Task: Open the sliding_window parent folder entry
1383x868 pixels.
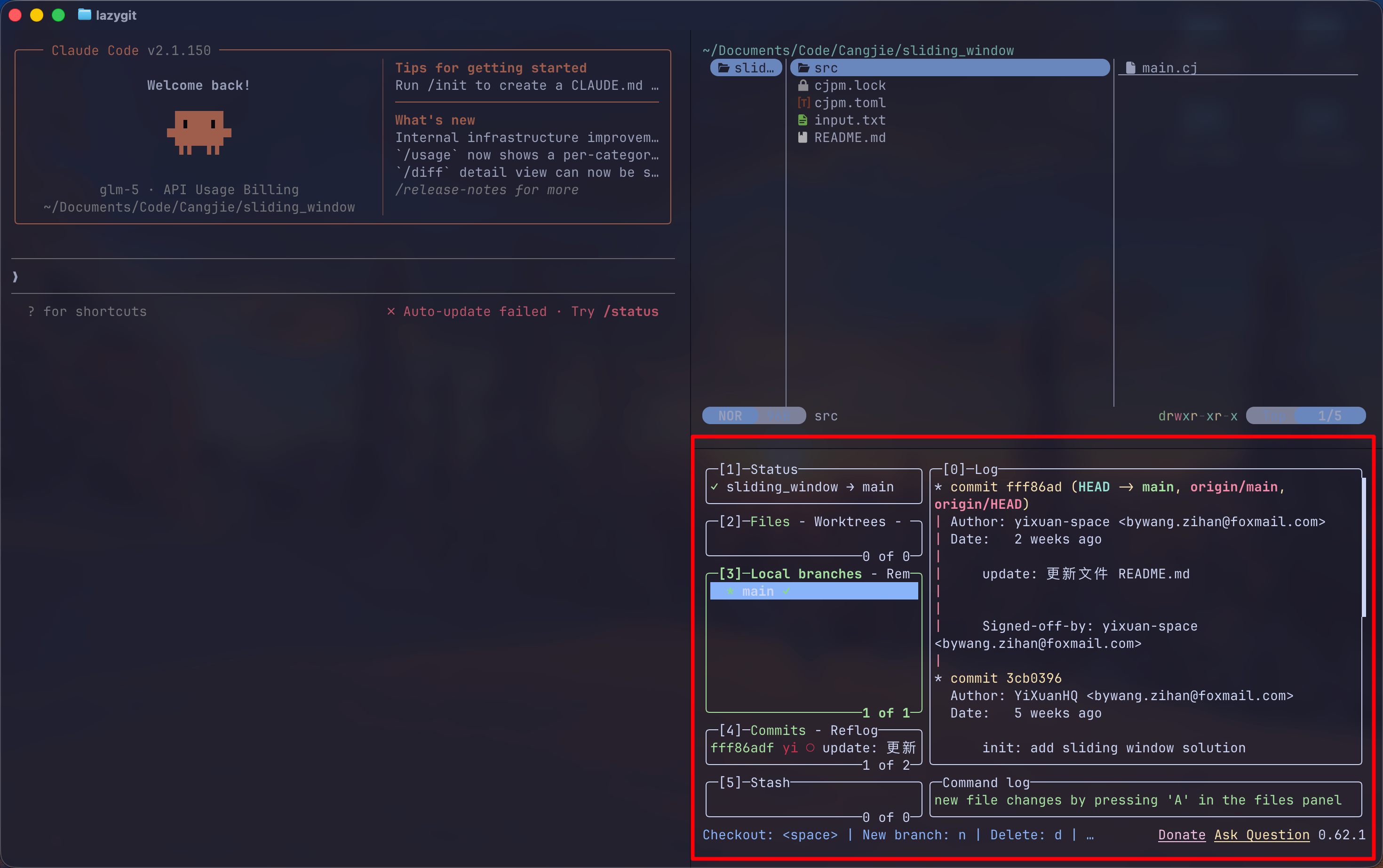Action: 746,68
